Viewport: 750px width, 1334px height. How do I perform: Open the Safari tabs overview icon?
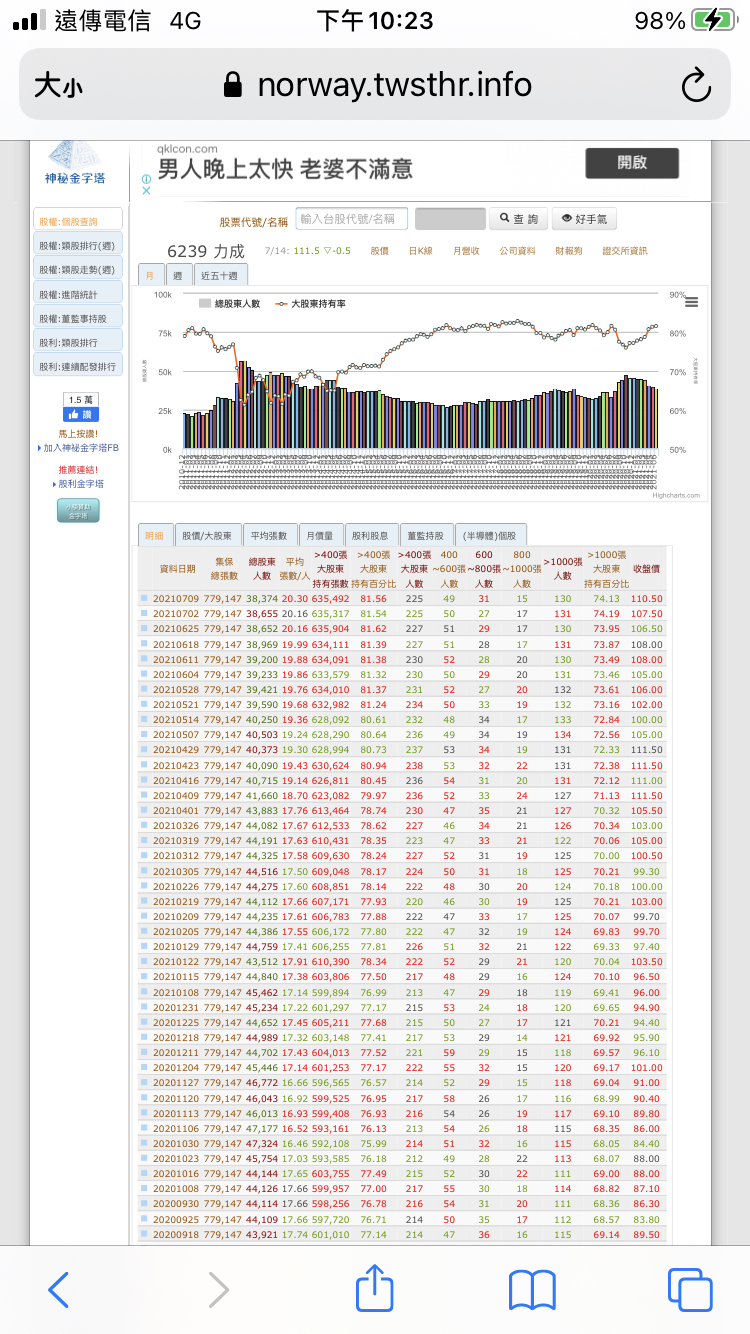[688, 1289]
